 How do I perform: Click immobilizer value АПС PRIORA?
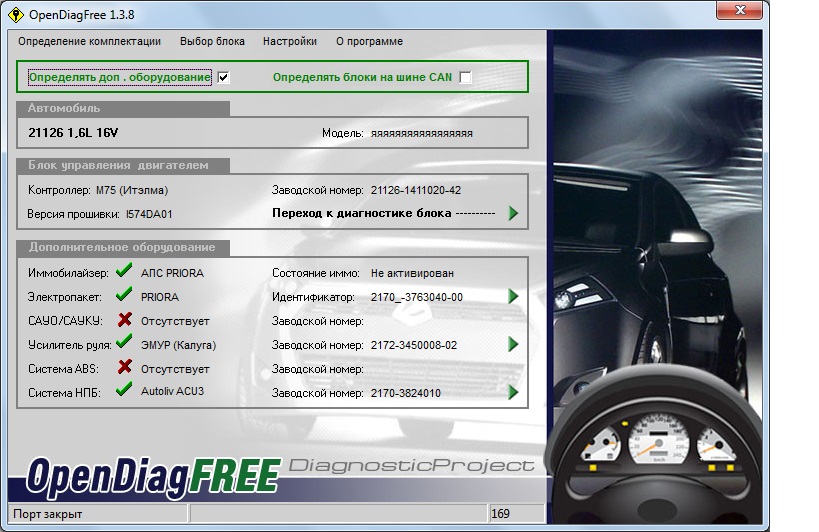pos(172,273)
